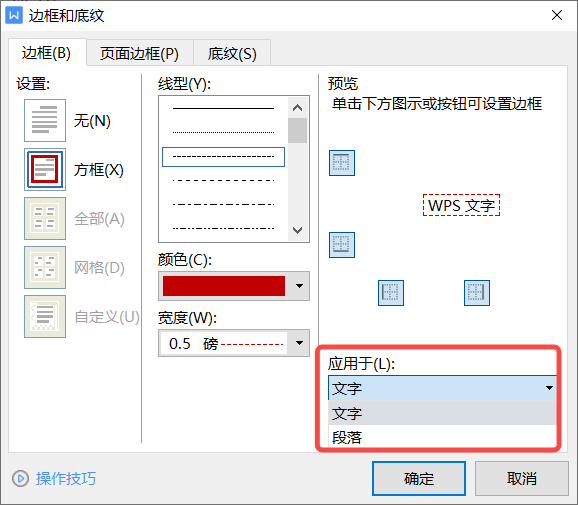578x505 pixels.
Task: Choose the long-dash line style
Action: tap(223, 181)
